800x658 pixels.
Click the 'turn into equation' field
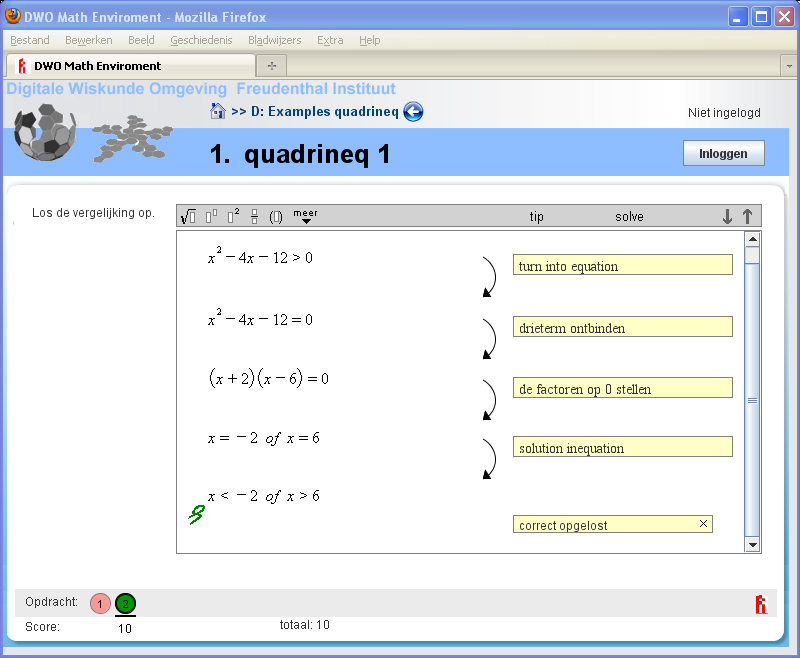[x=622, y=265]
